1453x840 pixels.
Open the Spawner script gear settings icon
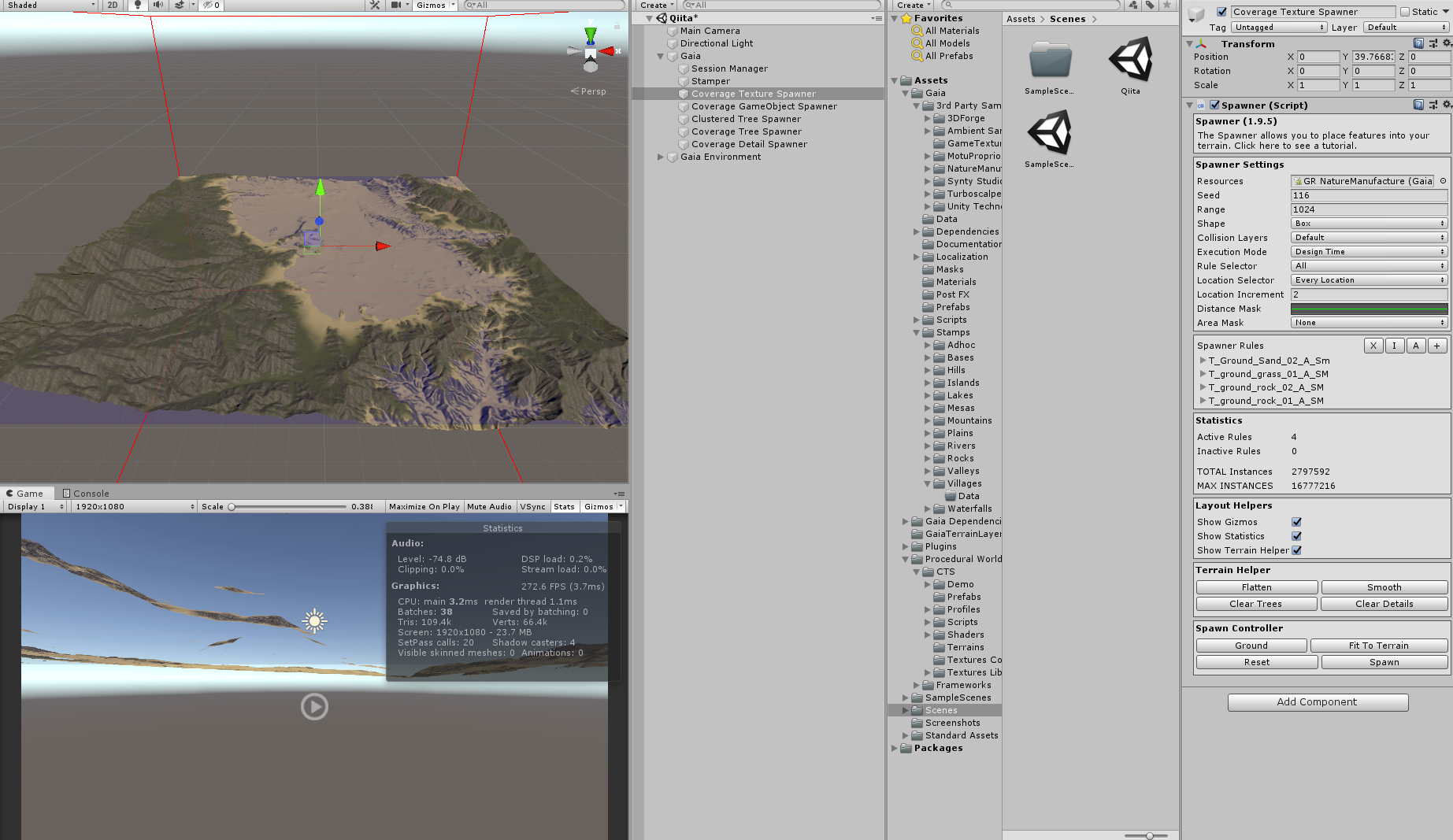click(x=1447, y=105)
